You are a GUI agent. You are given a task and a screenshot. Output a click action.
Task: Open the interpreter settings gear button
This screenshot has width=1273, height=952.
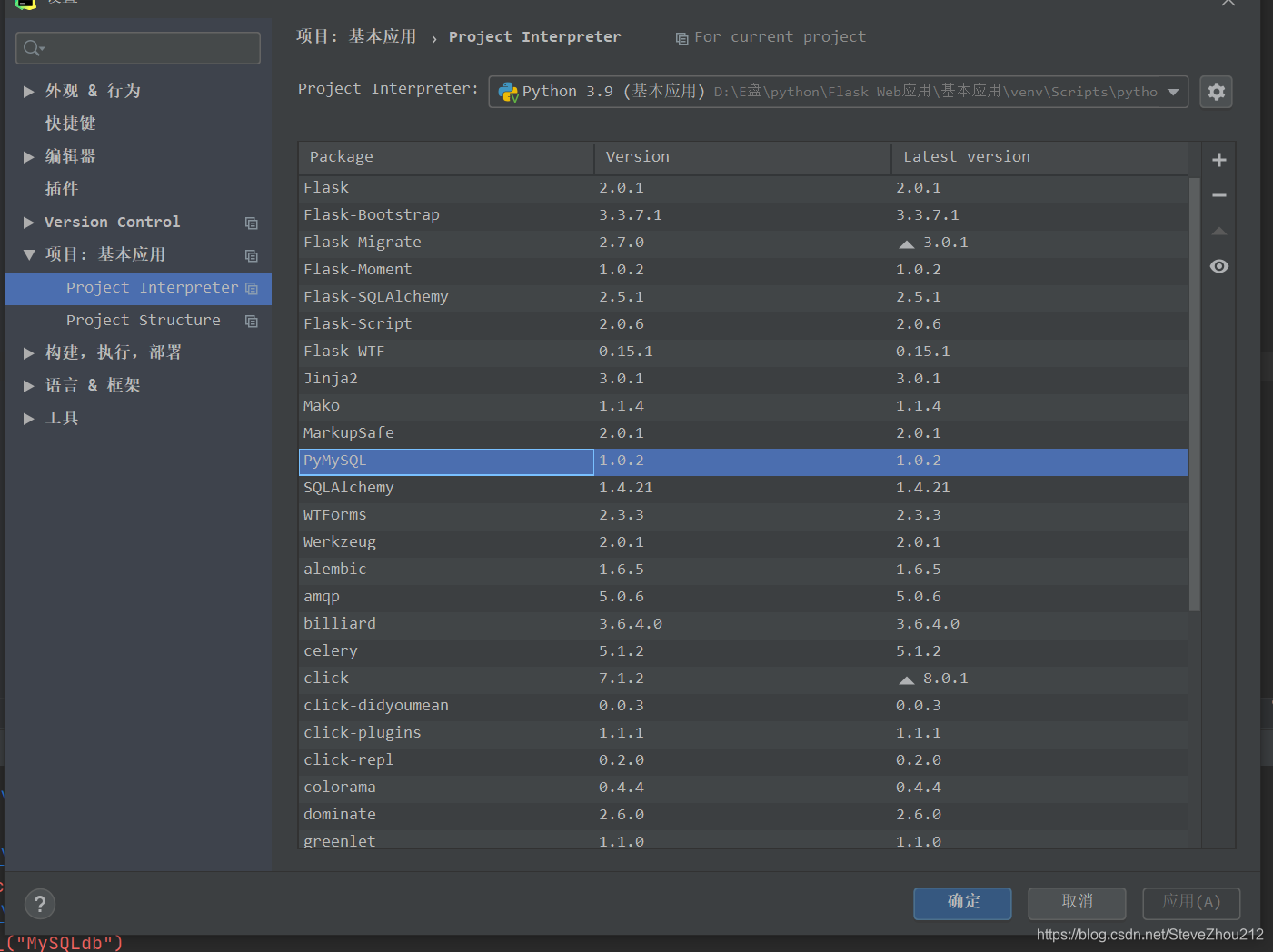pos(1216,92)
